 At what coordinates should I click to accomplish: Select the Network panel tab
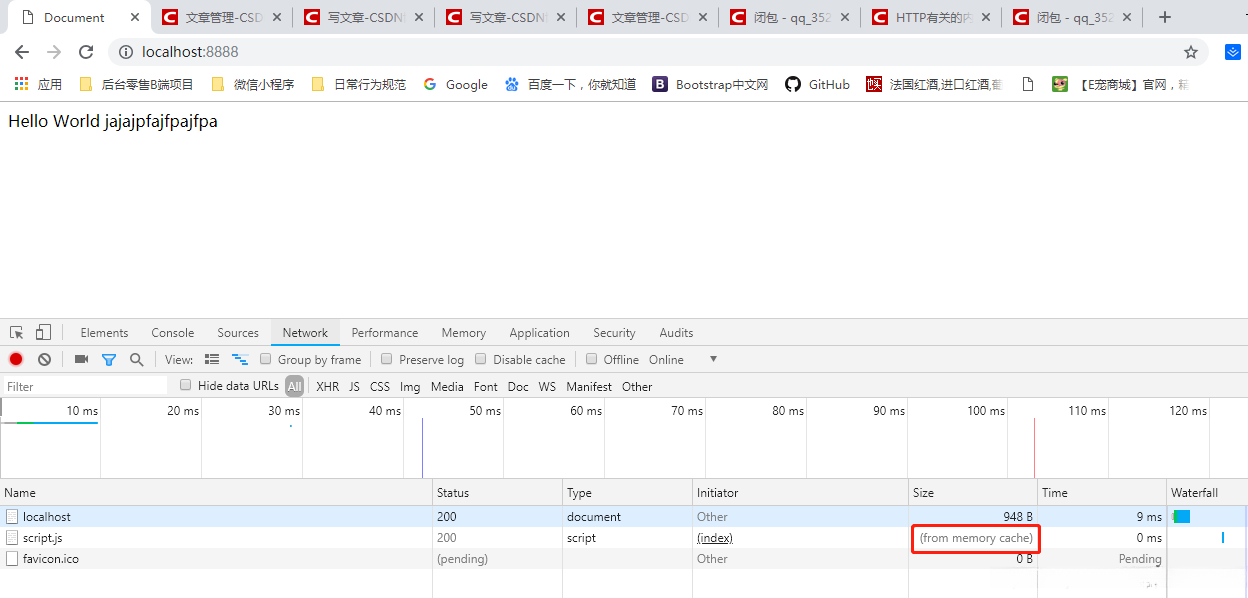click(305, 333)
